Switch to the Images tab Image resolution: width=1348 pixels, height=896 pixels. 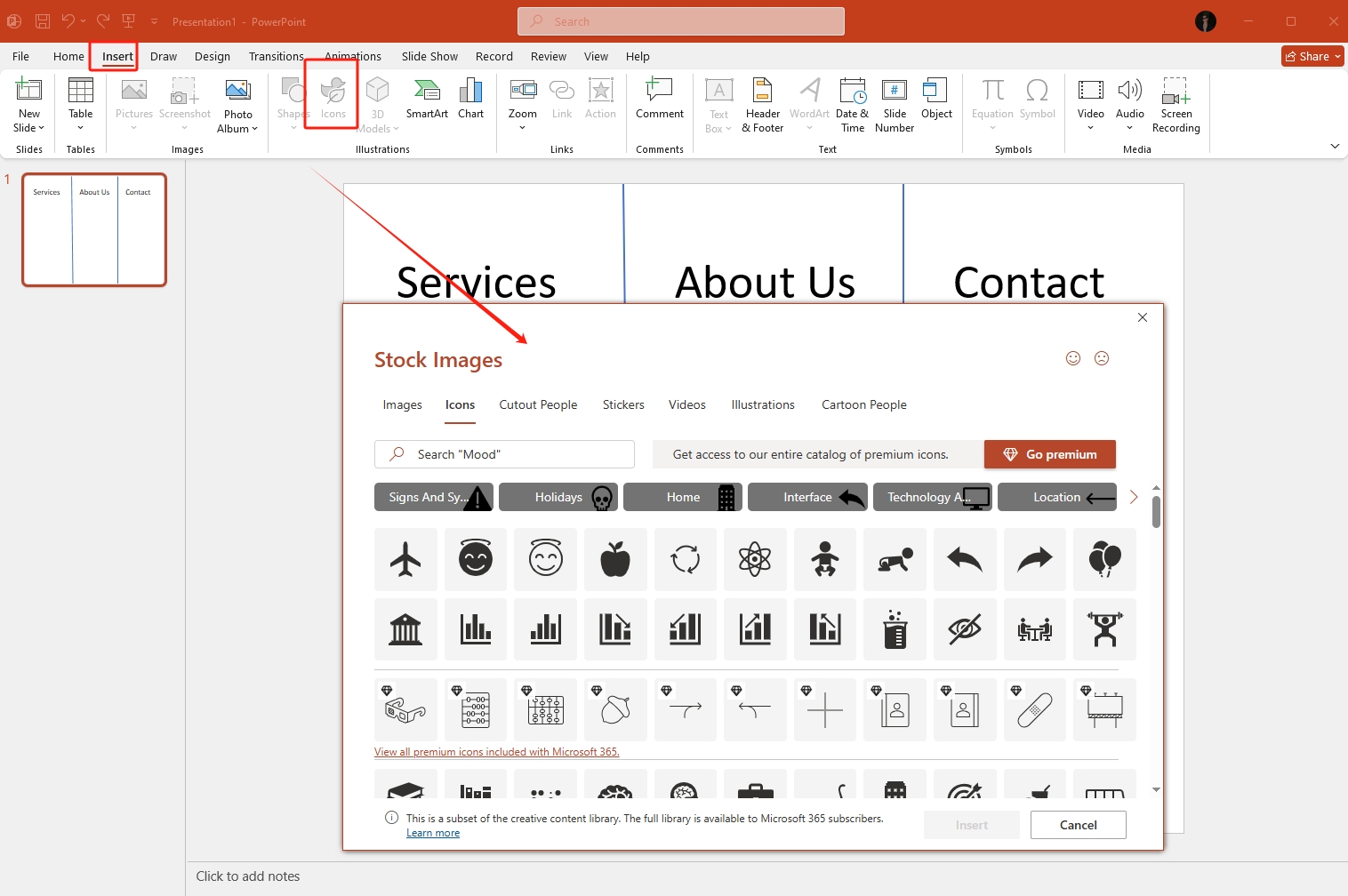402,404
